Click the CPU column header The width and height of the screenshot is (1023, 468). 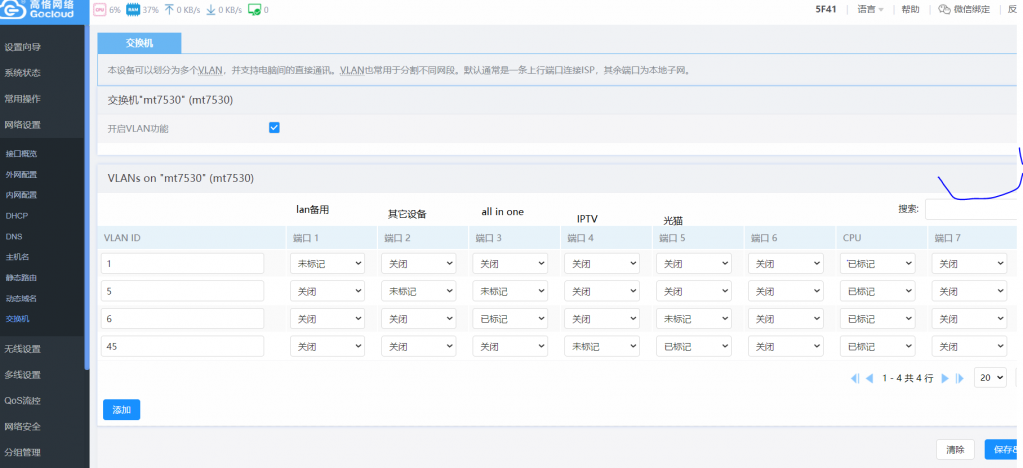click(881, 238)
